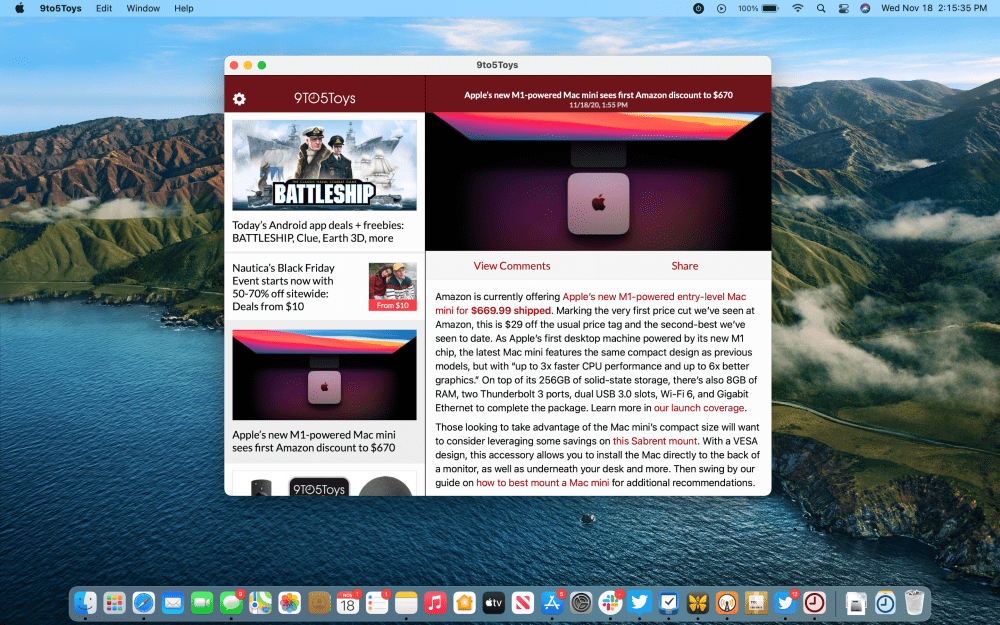Open Home app from the Dock
The width and height of the screenshot is (1000, 625).
pos(464,602)
